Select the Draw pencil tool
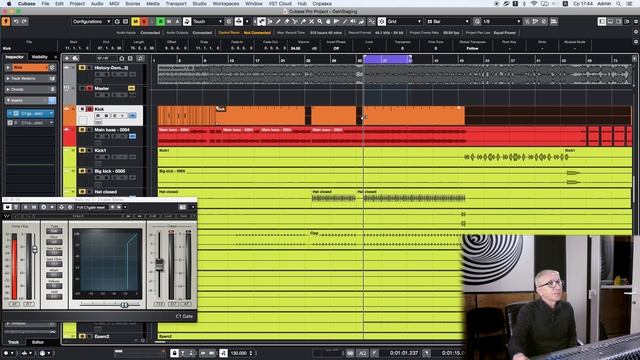The width and height of the screenshot is (640, 360). tap(278, 21)
